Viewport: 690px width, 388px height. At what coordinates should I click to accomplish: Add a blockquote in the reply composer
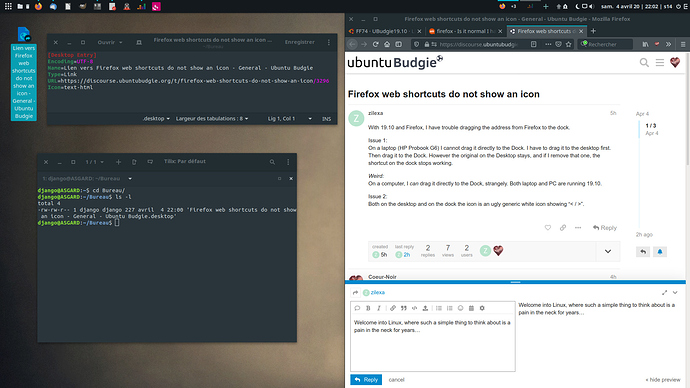[404, 308]
